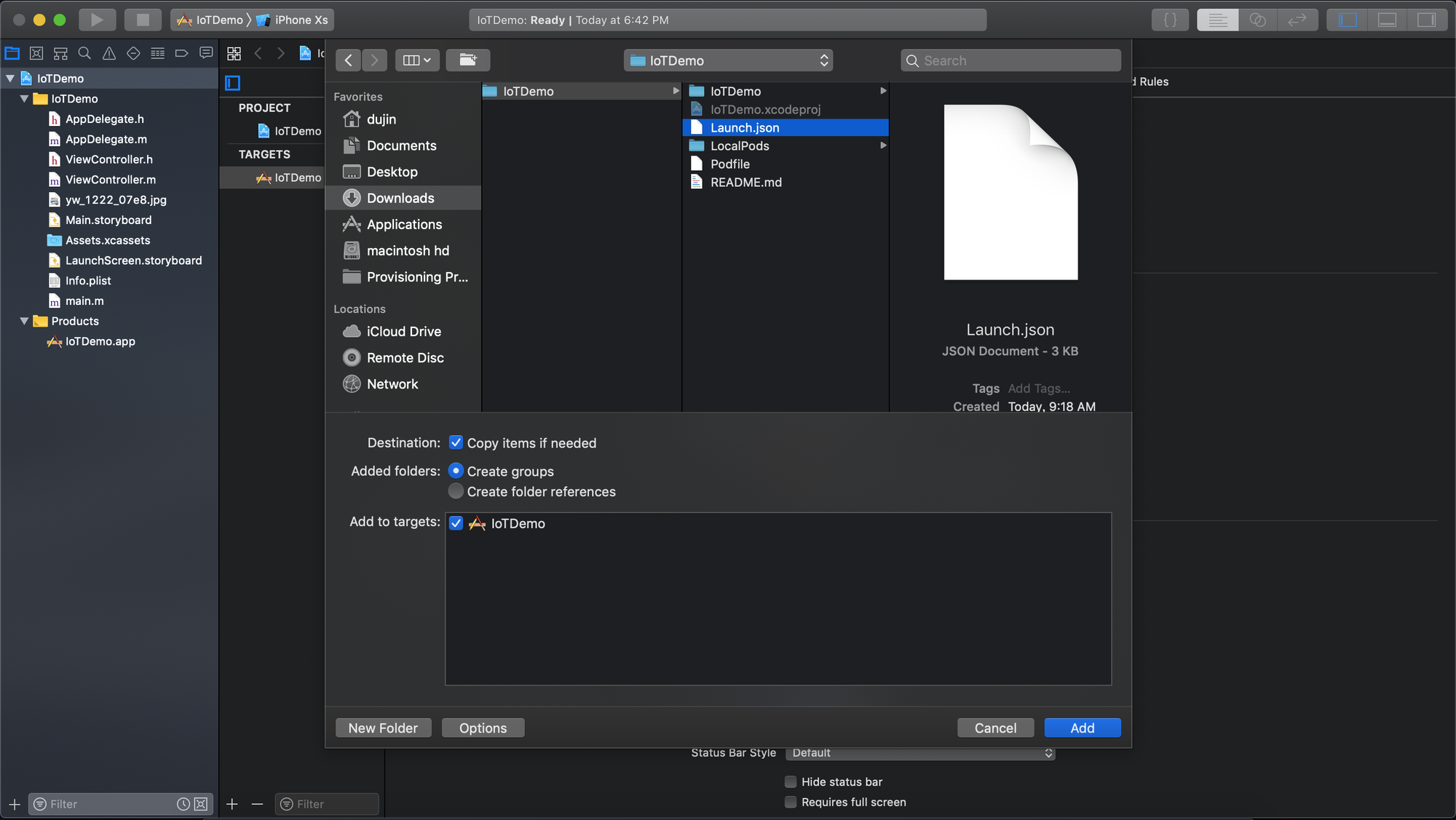Select IoTDemo.xcodeproj in the file list
This screenshot has width=1456, height=820.
(x=786, y=109)
